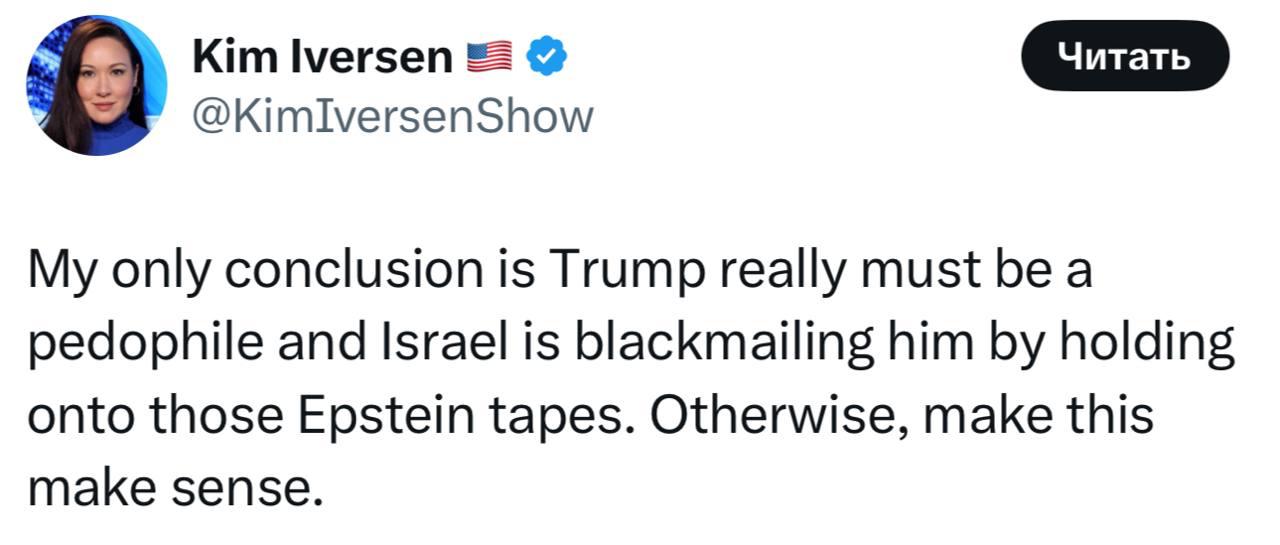This screenshot has height=545, width=1280.
Task: Open the @KimIversenShow handle link
Action: pyautogui.click(x=392, y=116)
